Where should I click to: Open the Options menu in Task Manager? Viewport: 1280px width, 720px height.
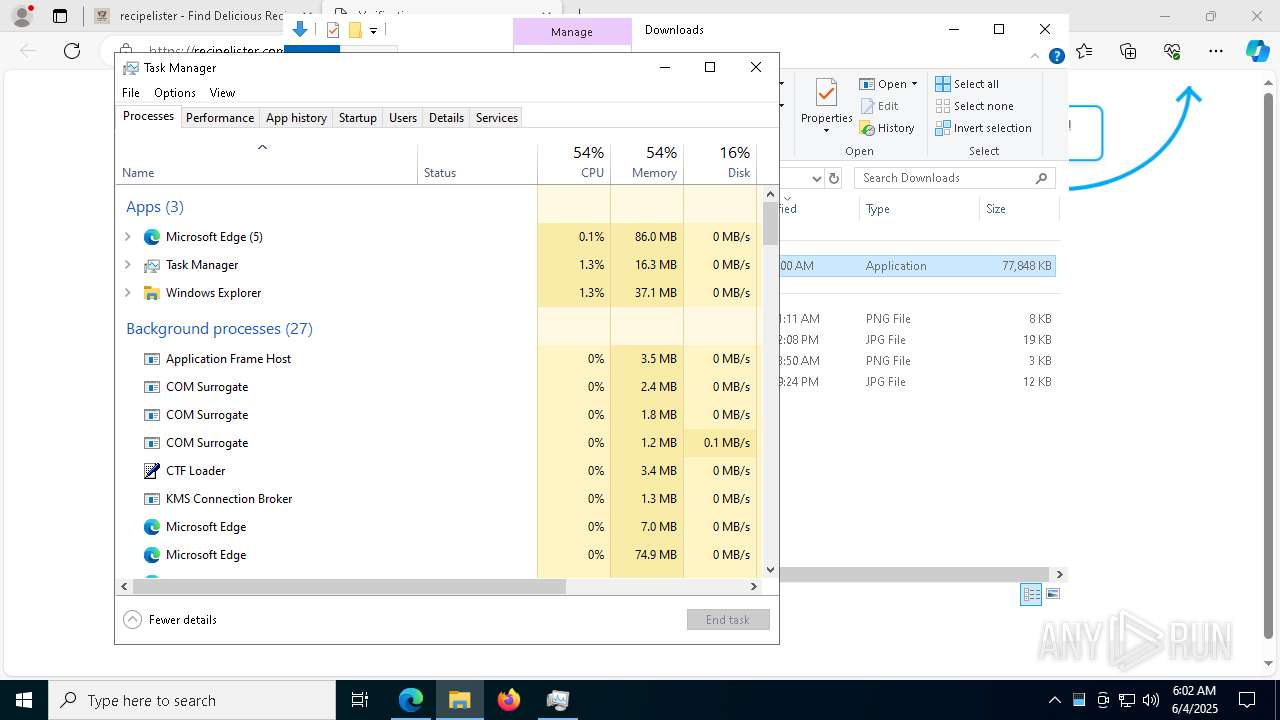(175, 93)
